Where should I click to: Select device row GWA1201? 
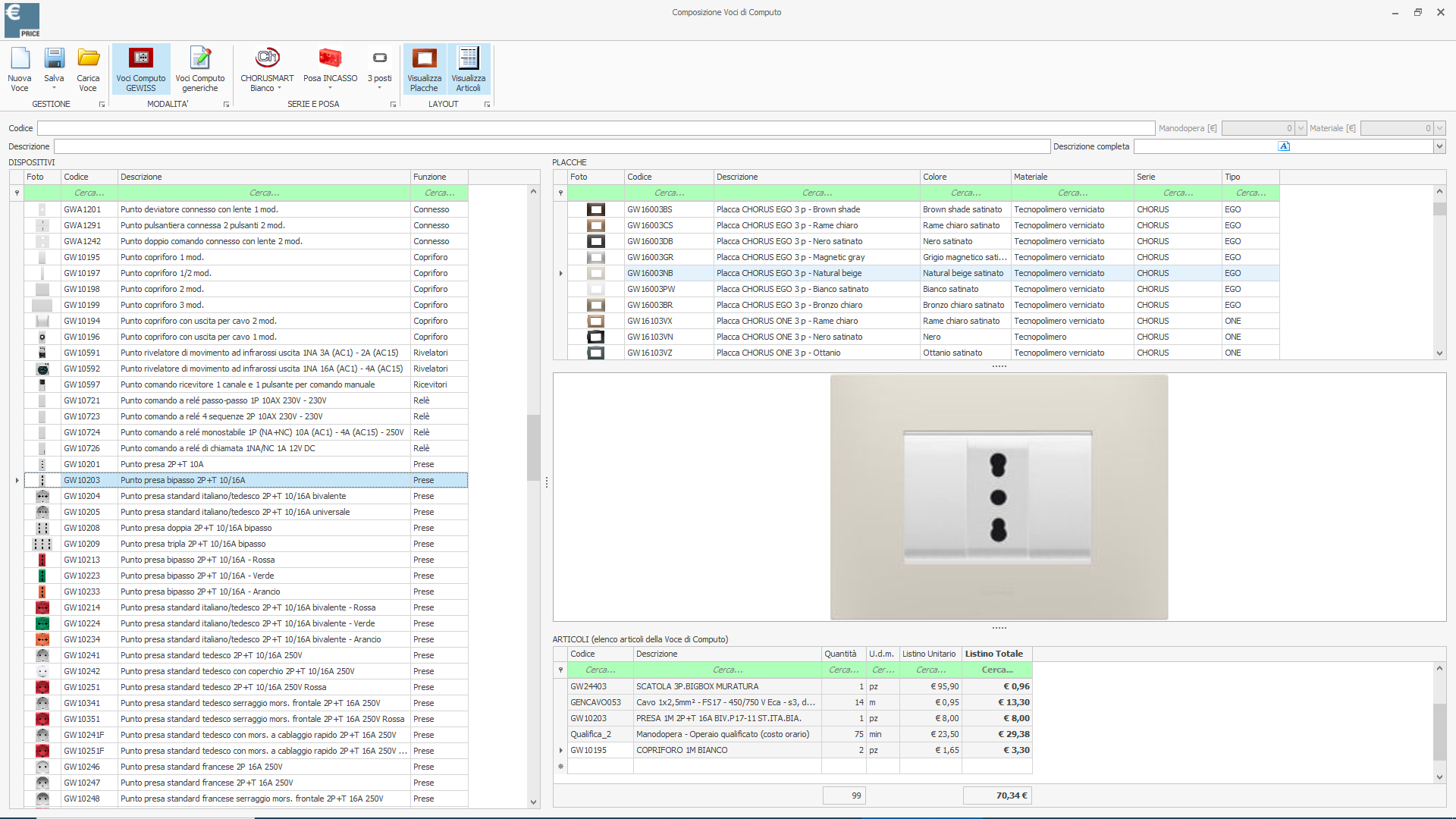[x=246, y=209]
